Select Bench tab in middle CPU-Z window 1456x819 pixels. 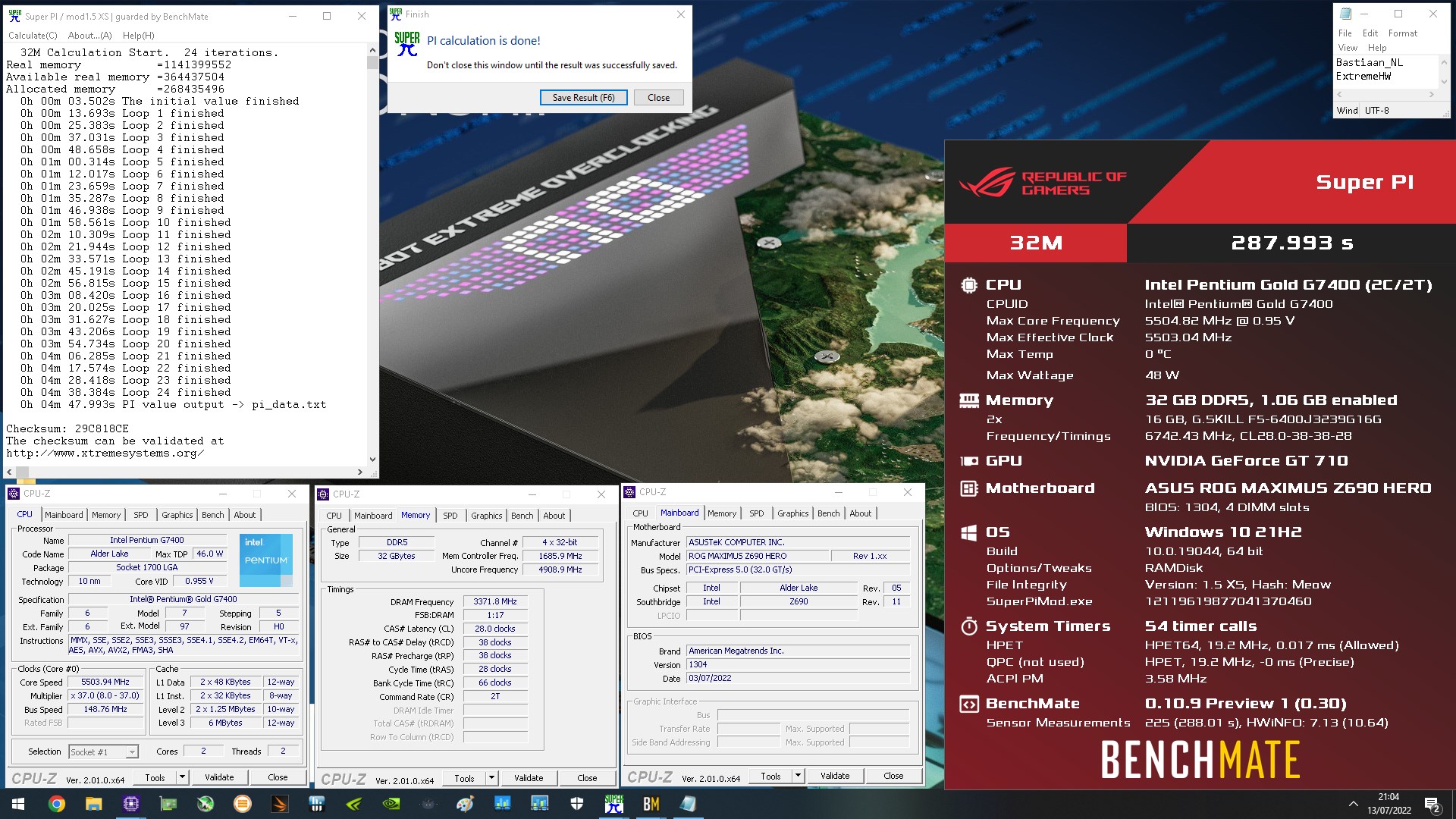(522, 516)
